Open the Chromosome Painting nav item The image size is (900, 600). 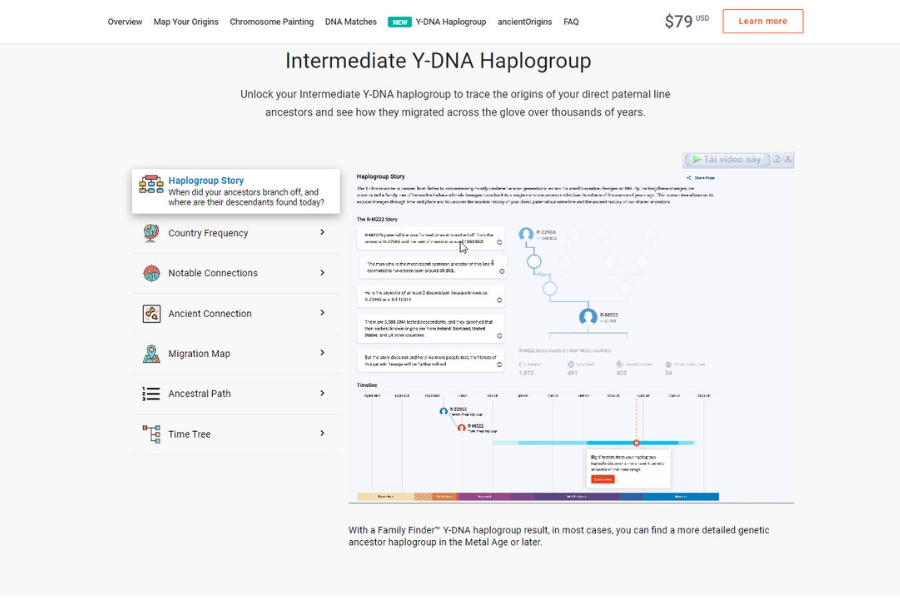271,22
